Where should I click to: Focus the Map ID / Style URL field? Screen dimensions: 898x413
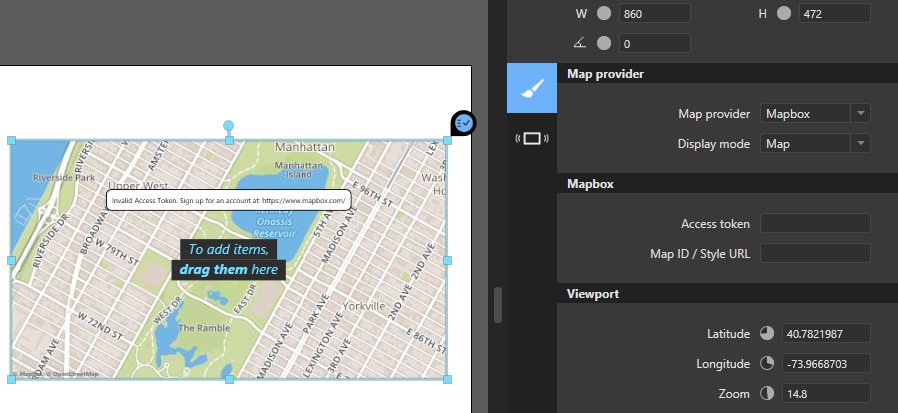815,254
